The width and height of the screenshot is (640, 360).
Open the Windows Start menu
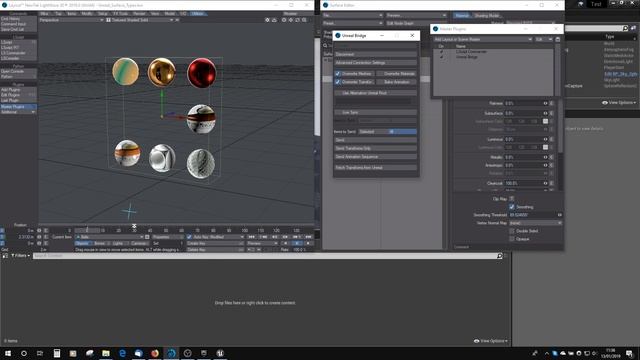(x=8, y=353)
